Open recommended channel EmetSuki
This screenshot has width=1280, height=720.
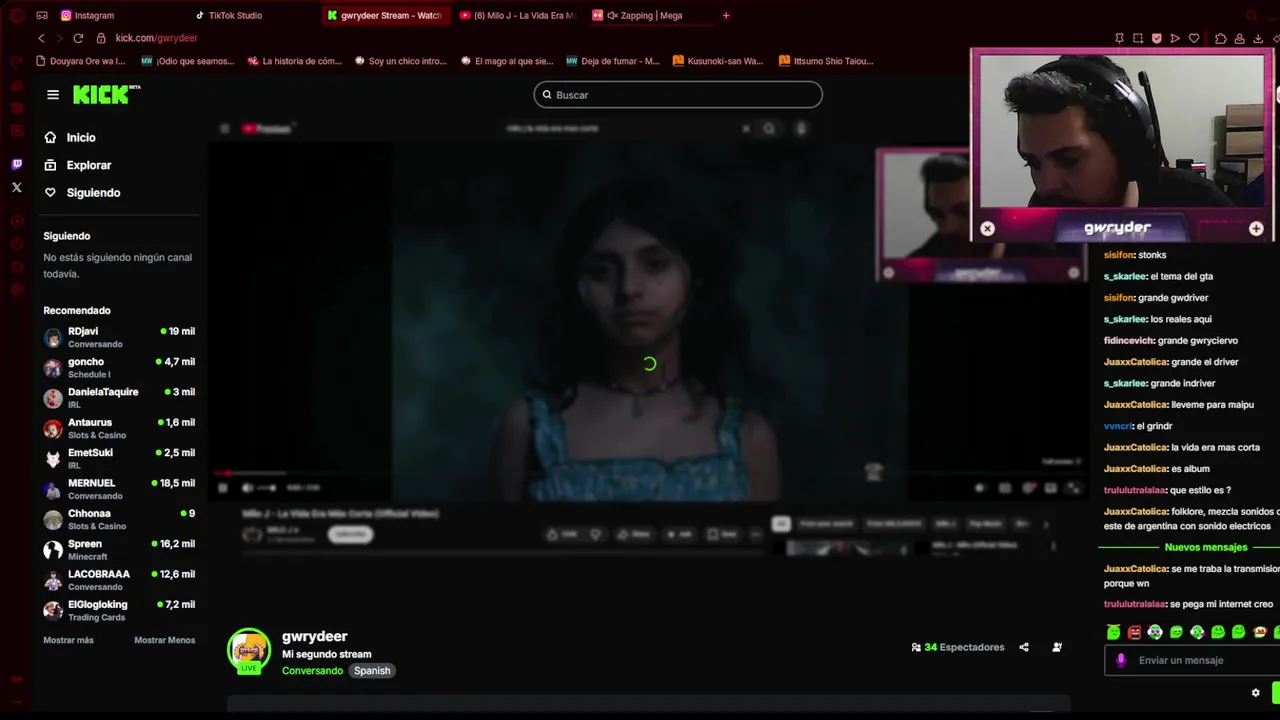(x=119, y=458)
